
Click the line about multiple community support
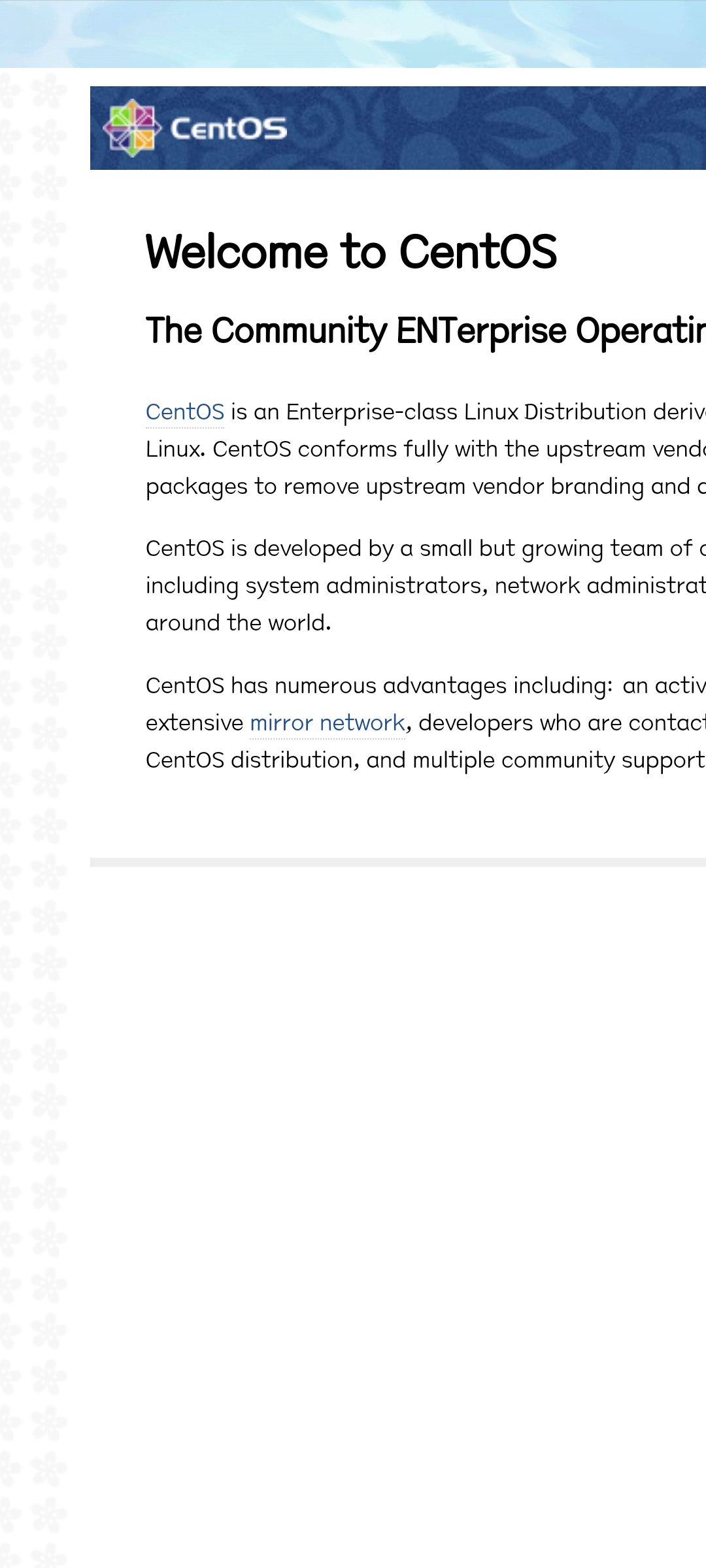(x=426, y=760)
